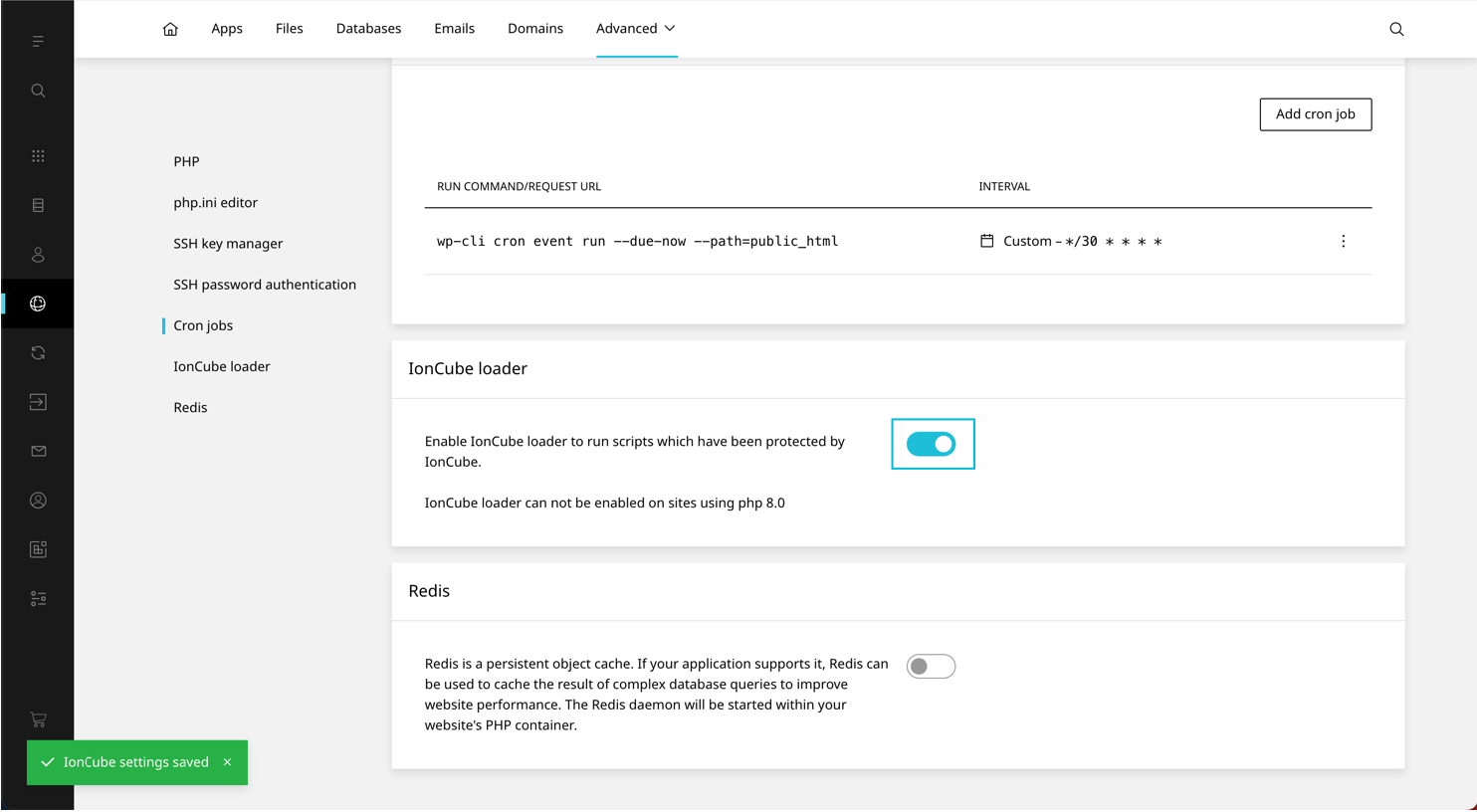1477x812 pixels.
Task: Disable the IonCube loader toggle
Action: 932,445
